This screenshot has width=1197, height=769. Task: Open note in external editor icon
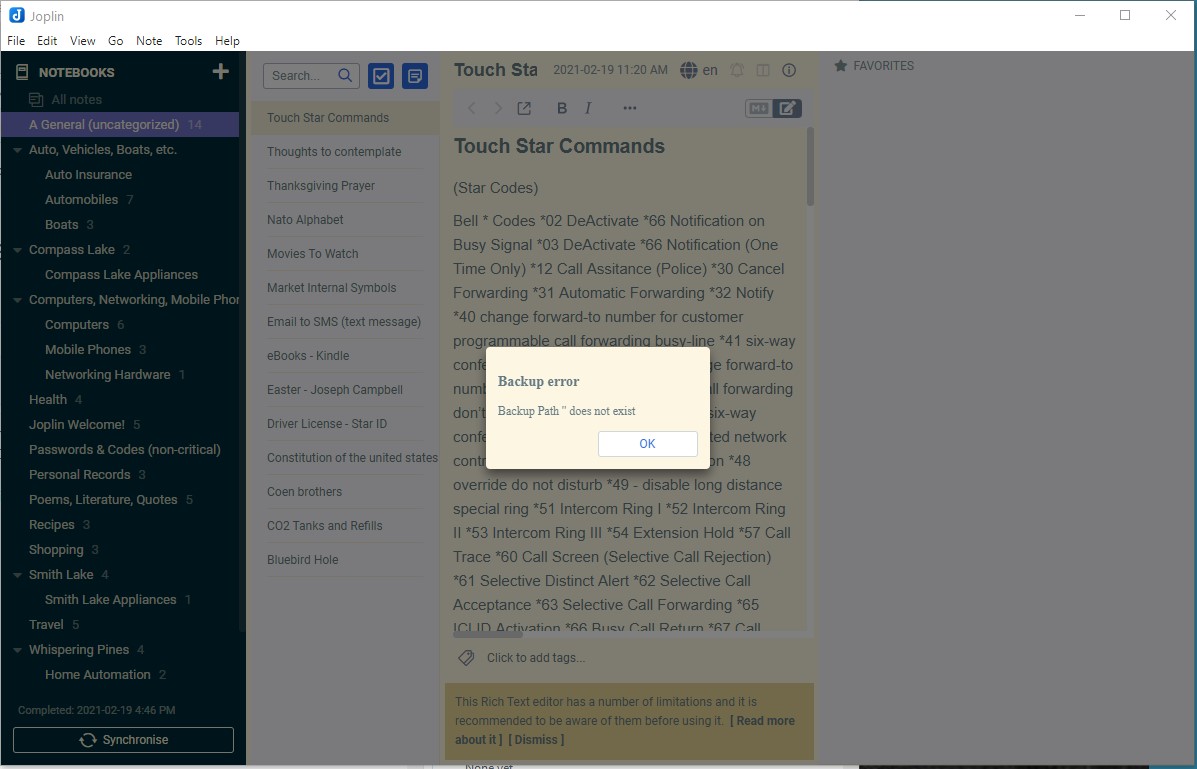pyautogui.click(x=524, y=108)
